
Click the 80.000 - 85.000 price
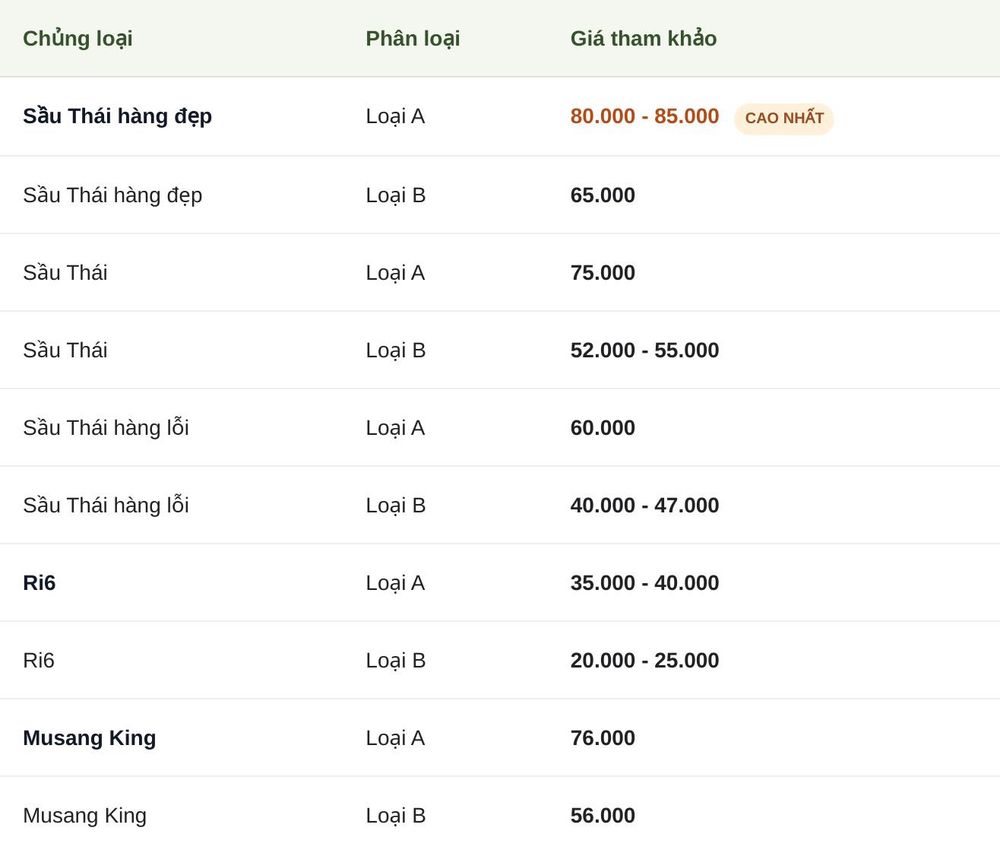645,116
